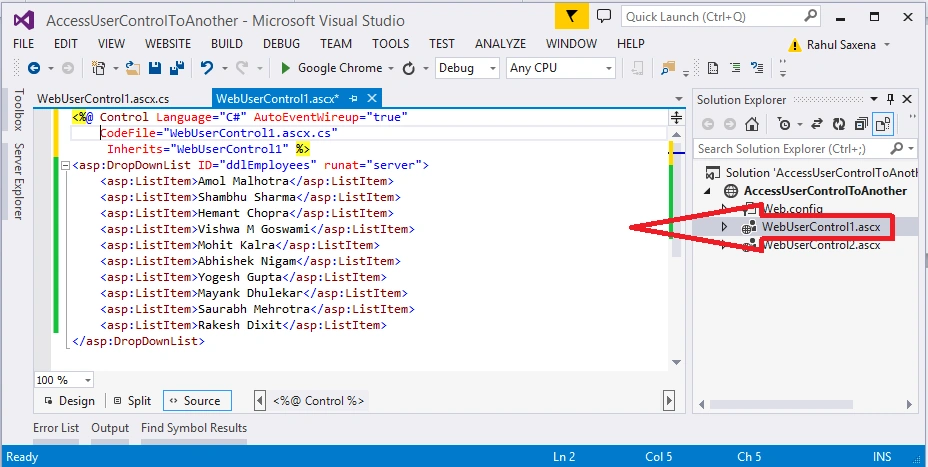Click the Solution Explorer horizontal scrollbar
The height and width of the screenshot is (467, 928).
click(x=781, y=404)
